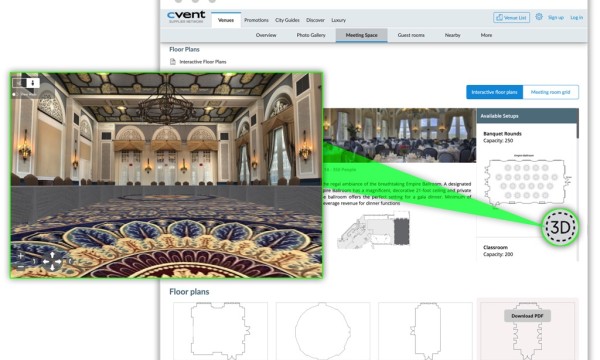
Task: Select the Guest rooms tab
Action: pos(411,35)
